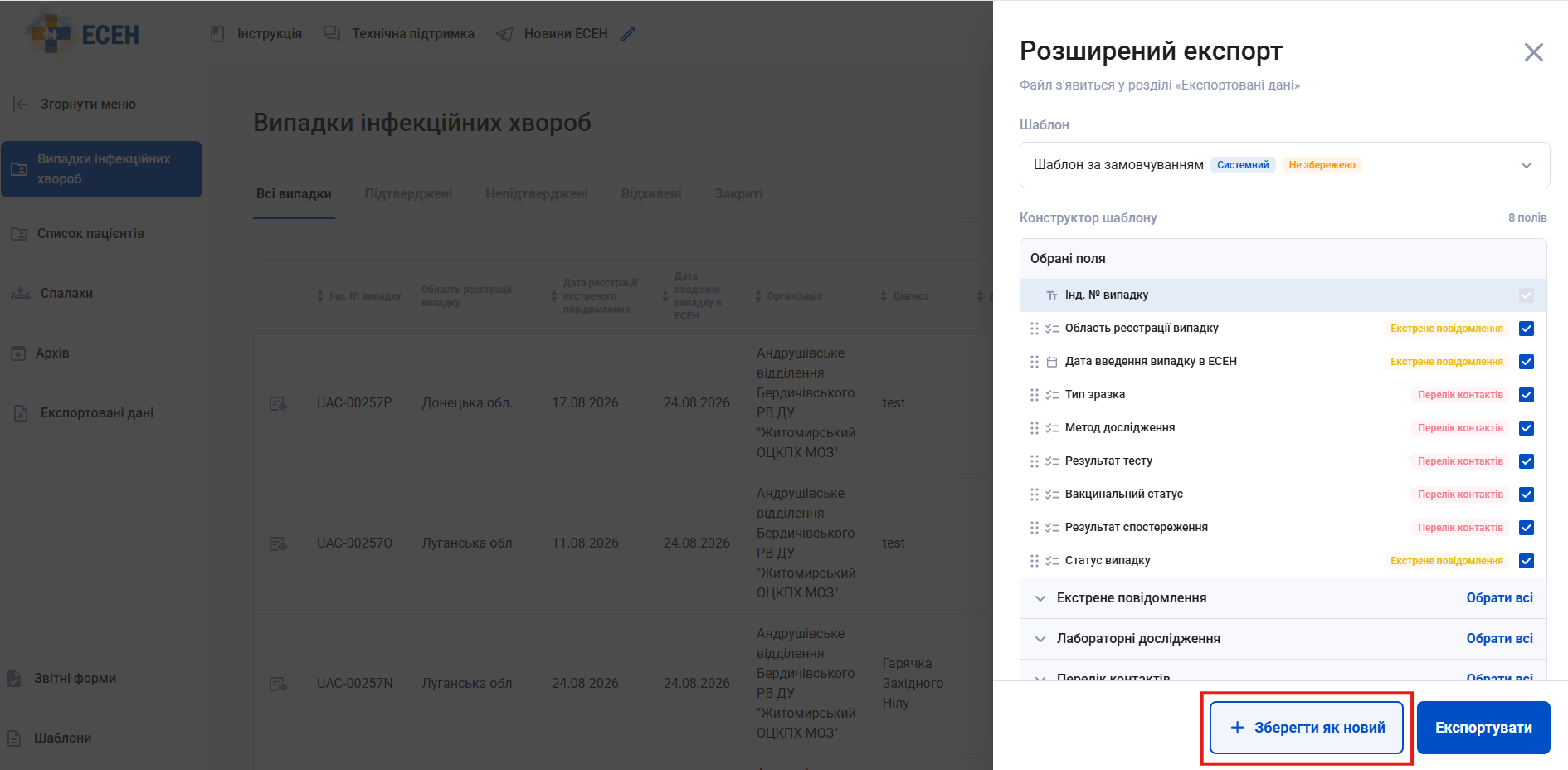Screen dimensions: 1568x770
Task: Click the Згорнути меню label
Action: point(88,105)
